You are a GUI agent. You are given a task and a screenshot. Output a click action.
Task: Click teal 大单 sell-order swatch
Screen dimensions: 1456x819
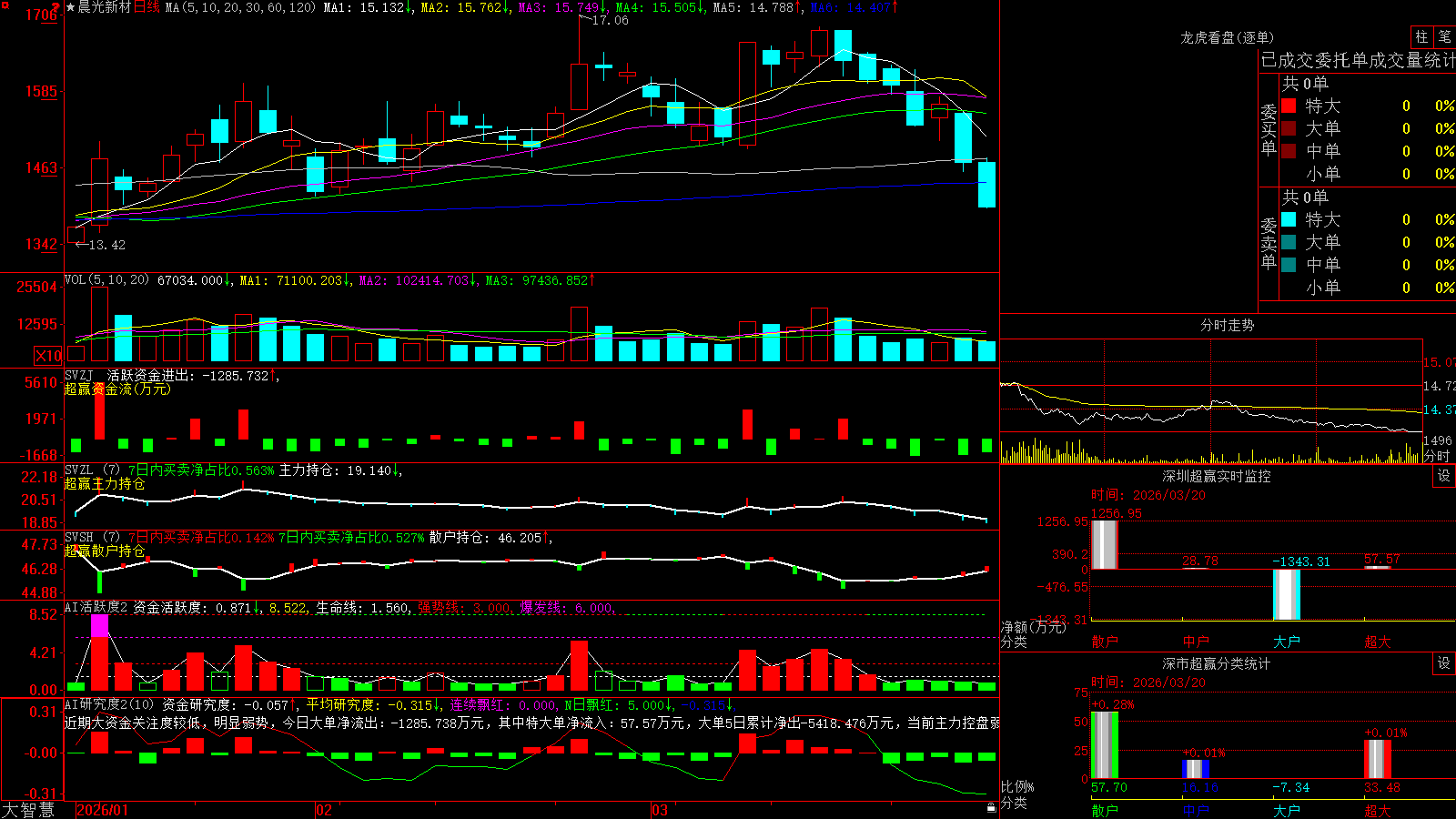pos(1289,242)
